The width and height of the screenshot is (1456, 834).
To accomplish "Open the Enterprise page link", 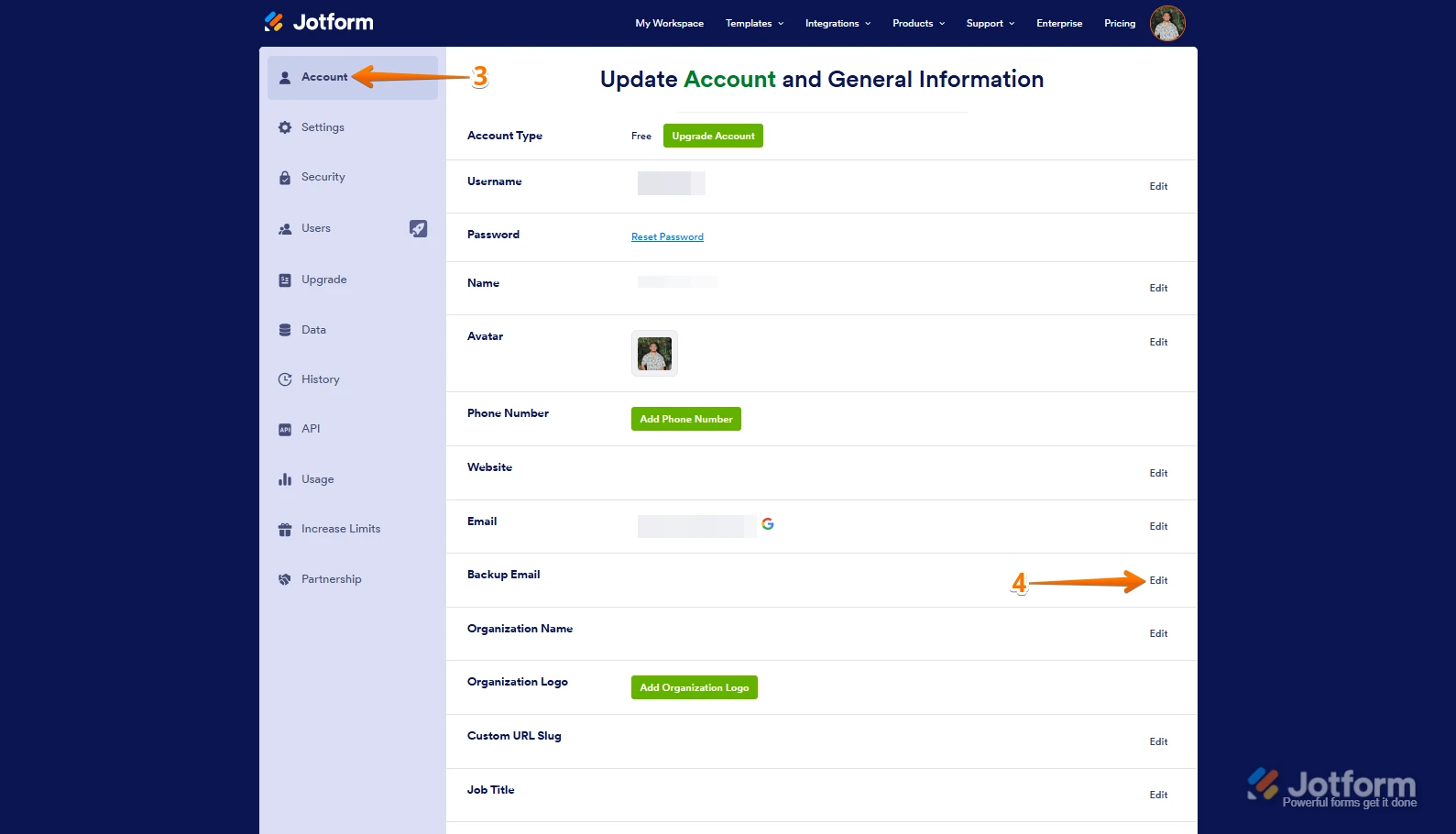I will 1059,24.
